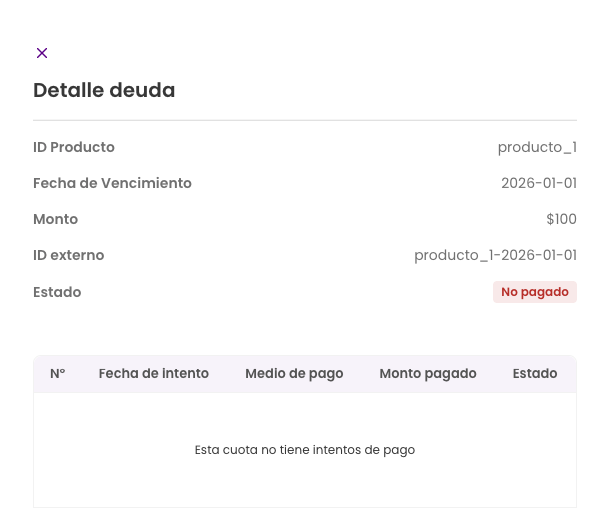Image resolution: width=607 pixels, height=519 pixels.
Task: Select the Fecha de Vencimiento label
Action: [112, 183]
